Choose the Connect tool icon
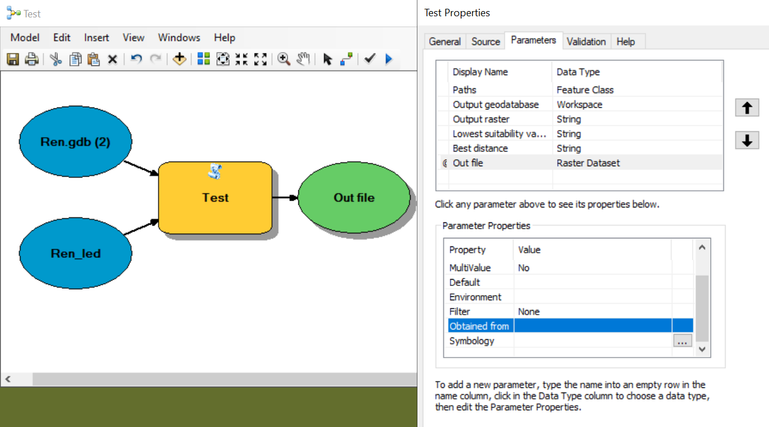 pos(347,59)
